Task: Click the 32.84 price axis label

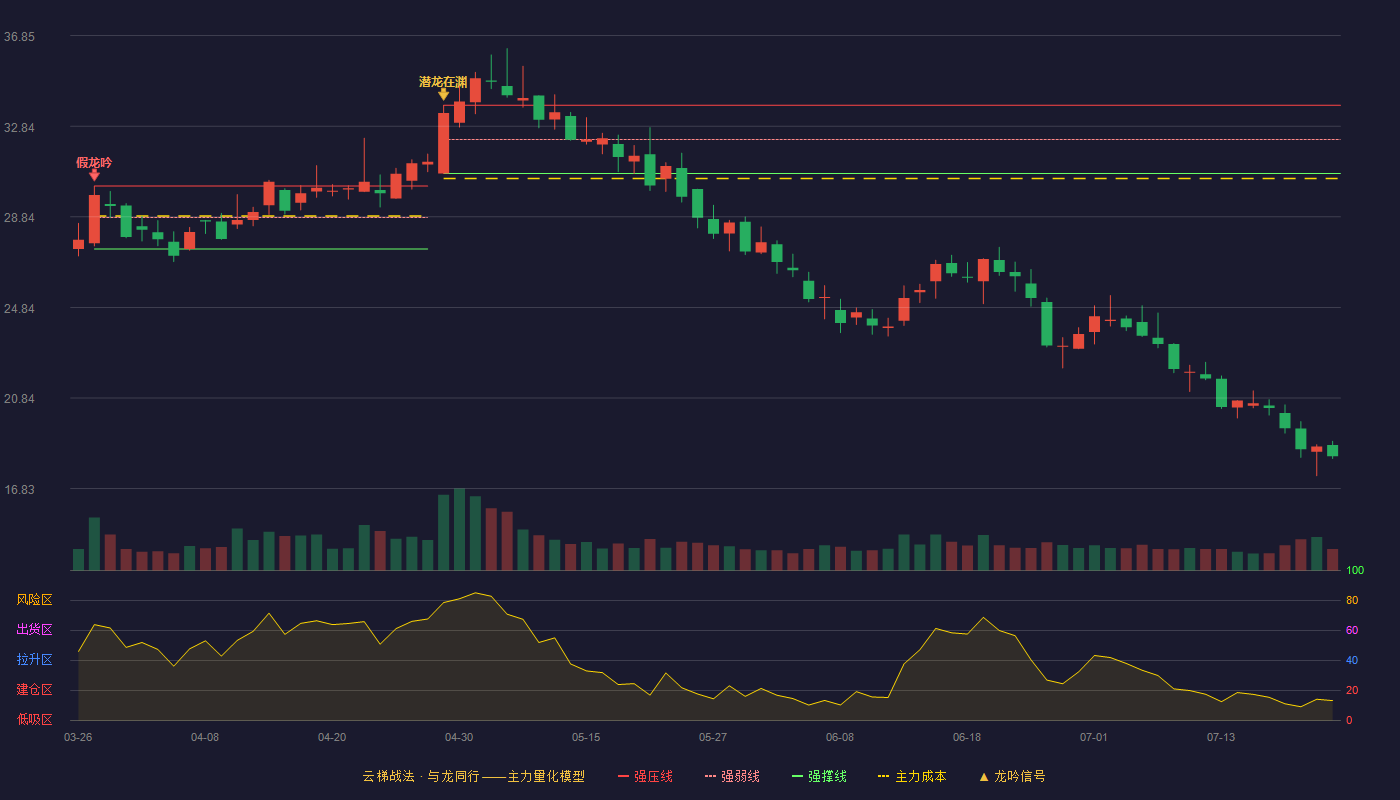Action: click(19, 128)
